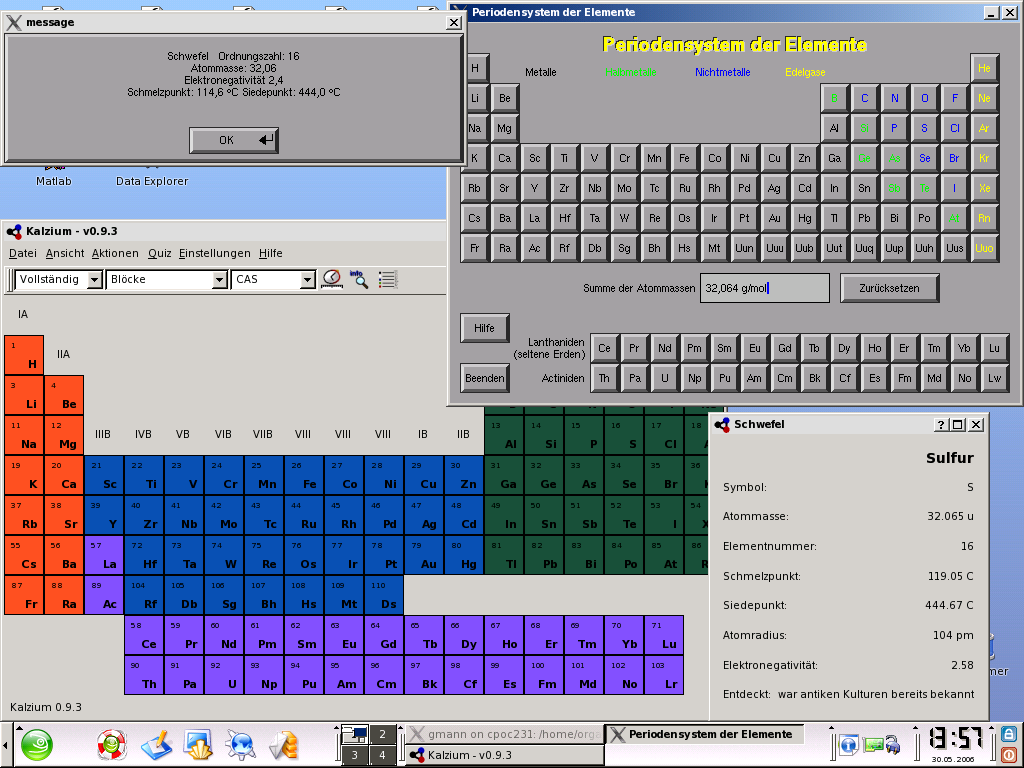1024x768 pixels.
Task: Select the Ce lanthanide button in Periodensystem window
Action: (605, 348)
